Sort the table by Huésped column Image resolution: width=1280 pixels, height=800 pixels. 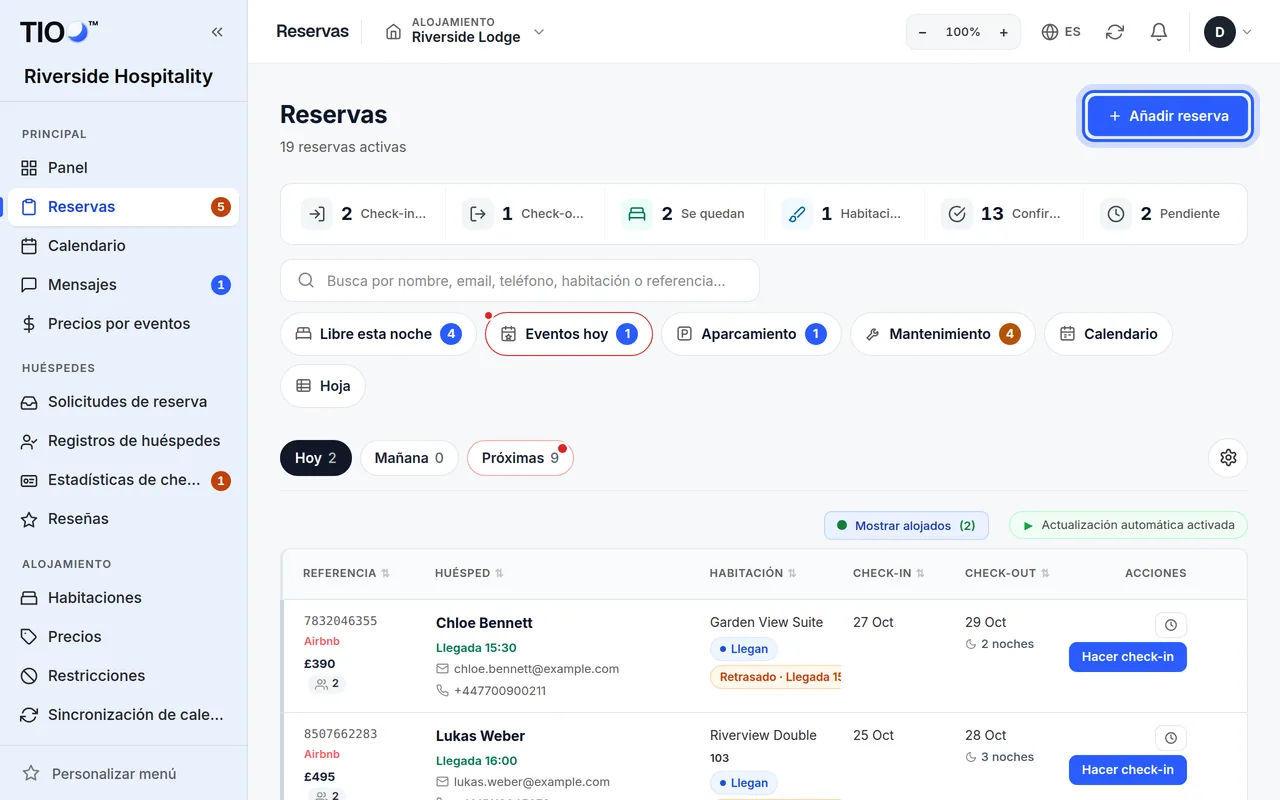coord(469,573)
